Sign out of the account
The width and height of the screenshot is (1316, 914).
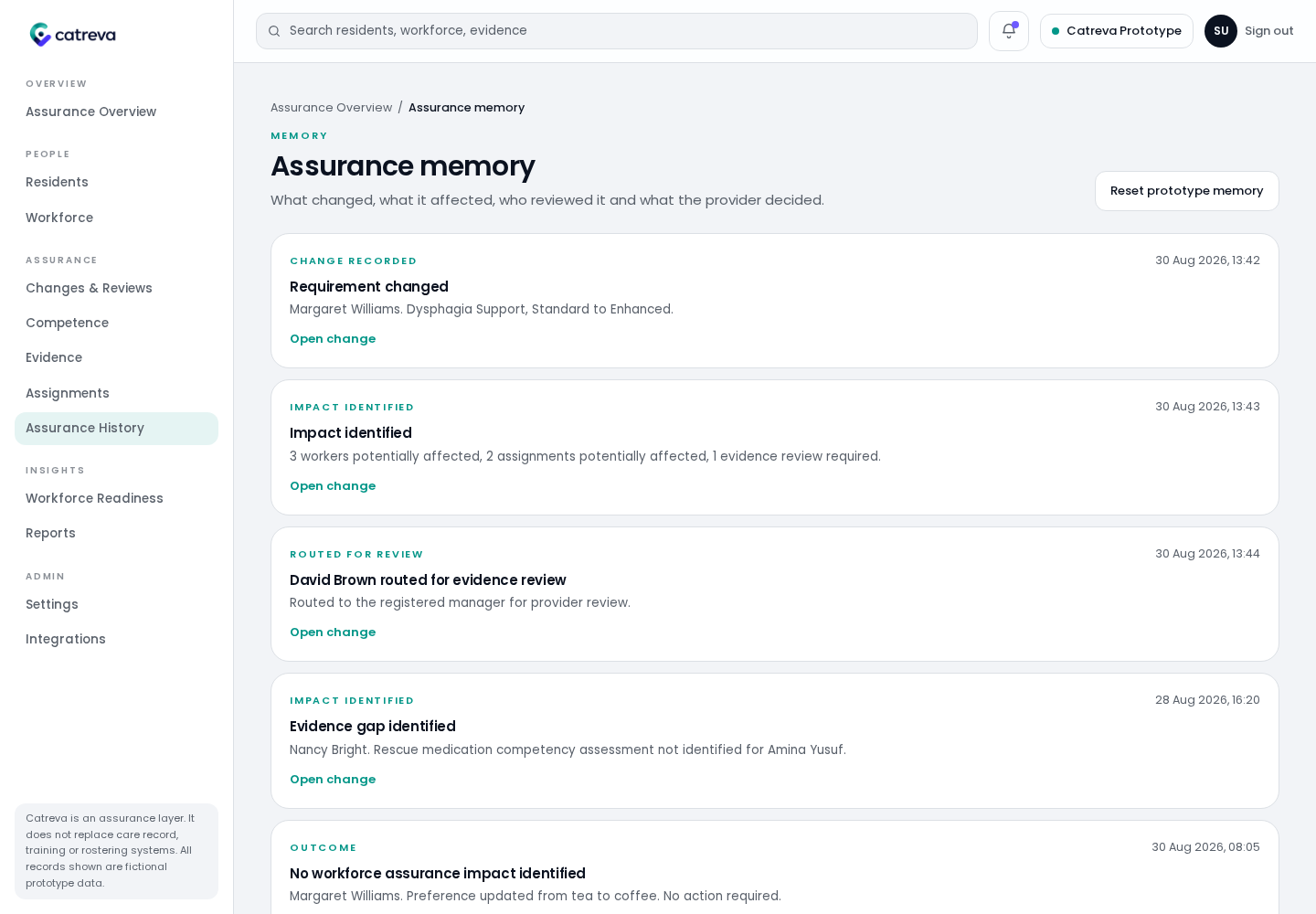tap(1269, 31)
